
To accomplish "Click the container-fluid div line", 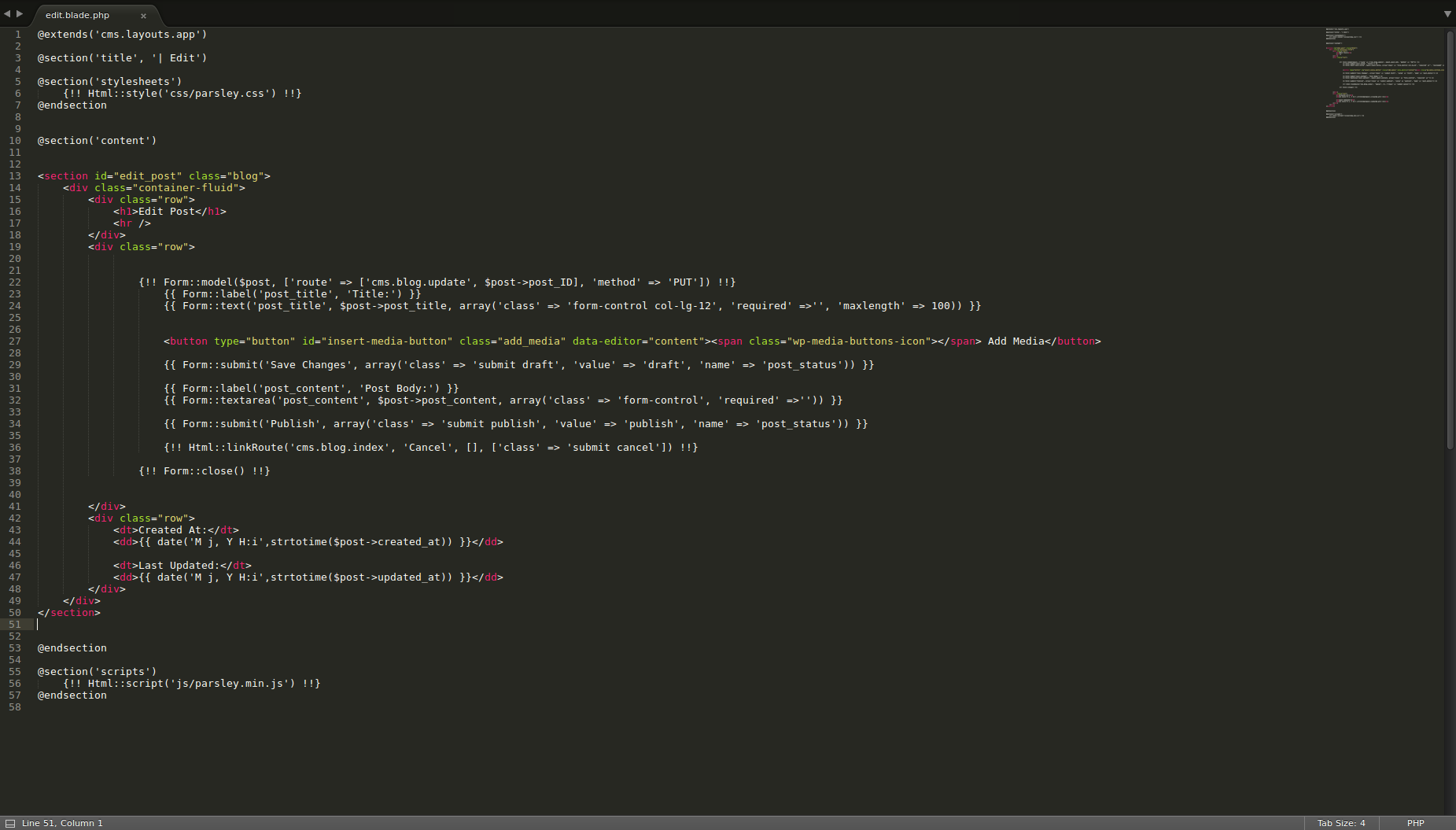I will (x=154, y=188).
